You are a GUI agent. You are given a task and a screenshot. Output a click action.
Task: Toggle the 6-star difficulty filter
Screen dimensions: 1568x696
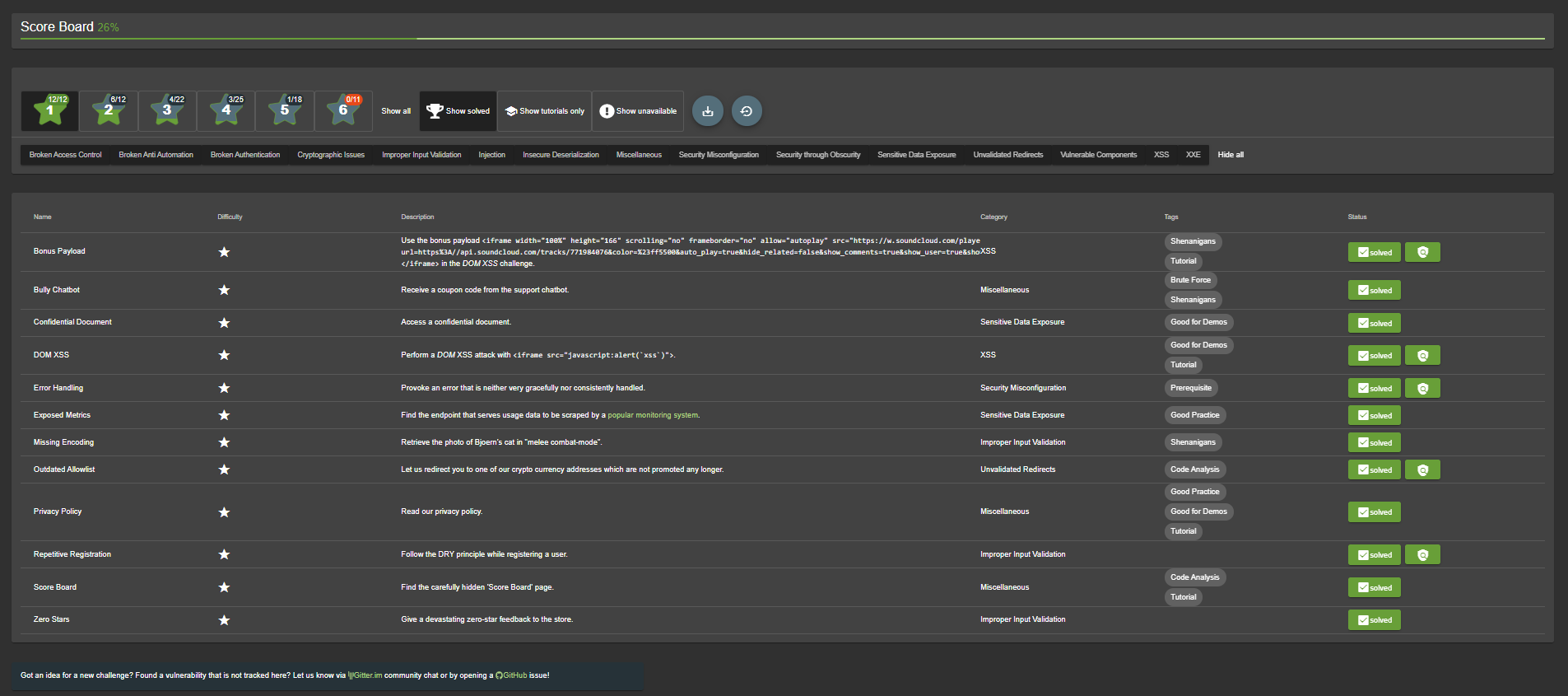[x=343, y=111]
